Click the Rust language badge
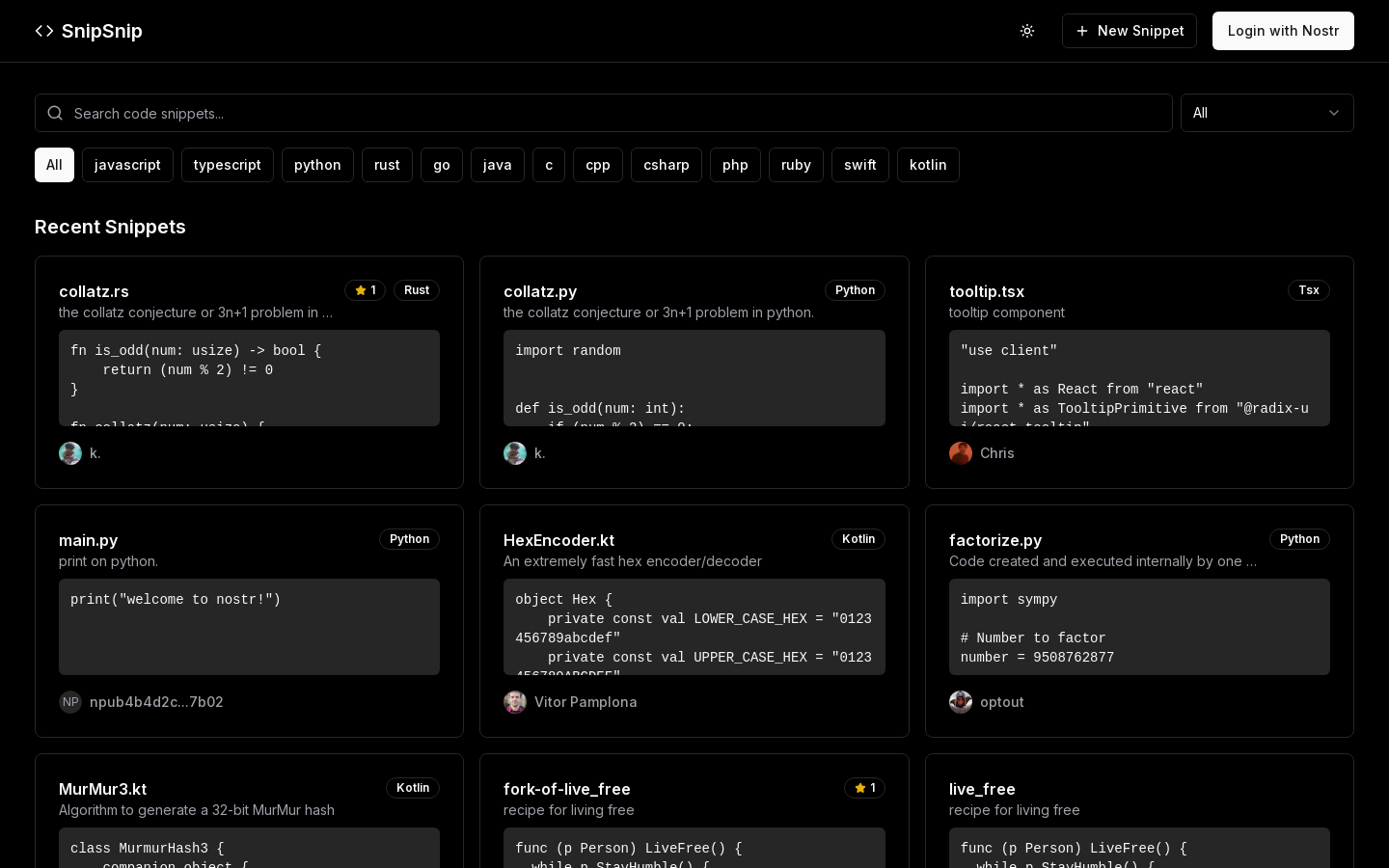This screenshot has width=1389, height=868. coord(417,290)
